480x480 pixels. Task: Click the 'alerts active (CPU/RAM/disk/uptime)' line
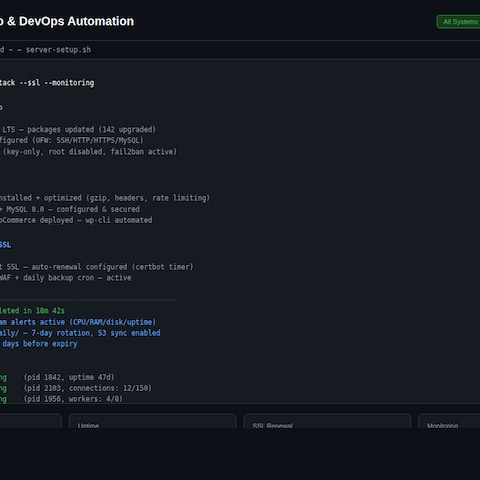tap(78, 322)
